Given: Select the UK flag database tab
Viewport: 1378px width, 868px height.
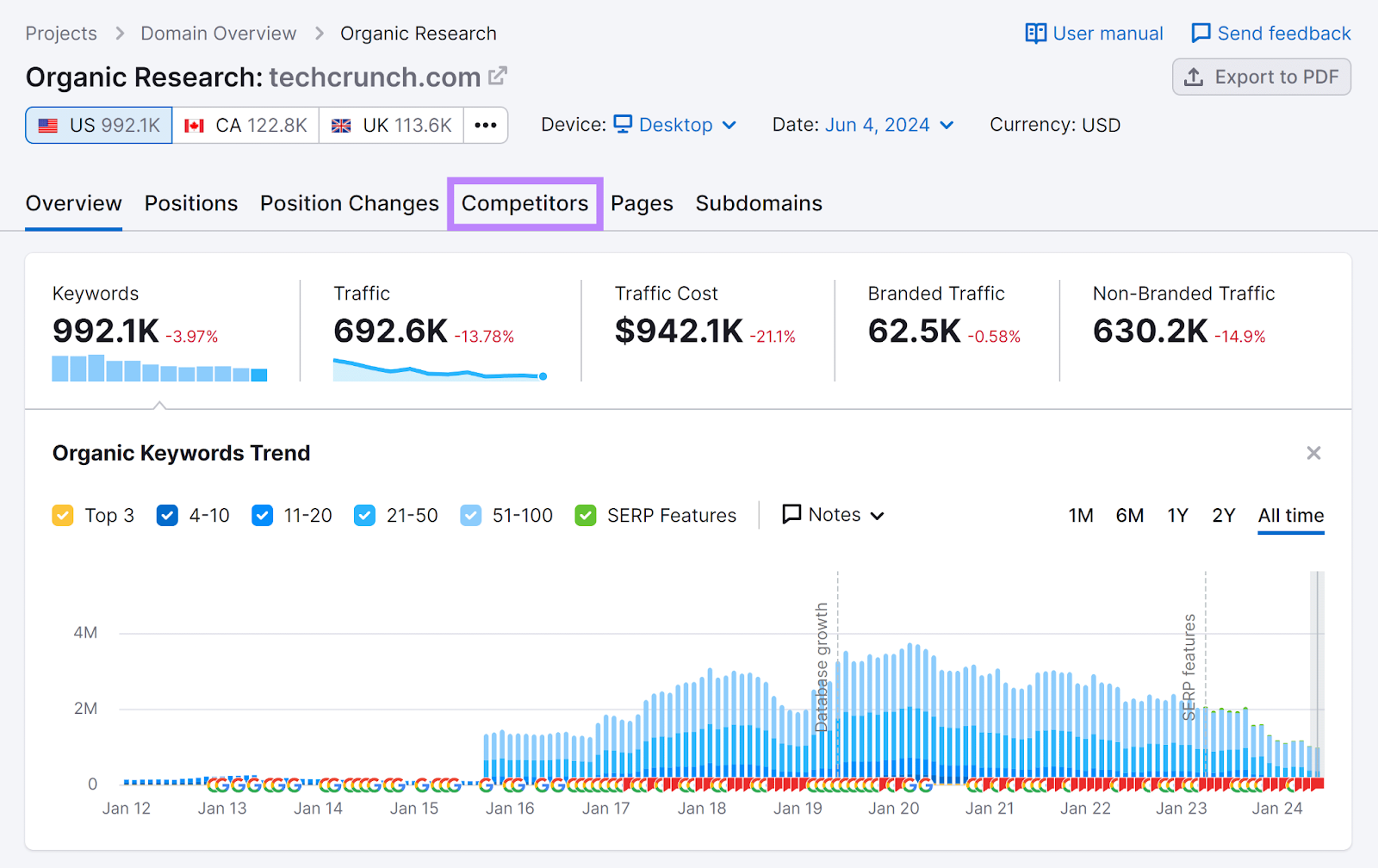Looking at the screenshot, I should click(390, 124).
